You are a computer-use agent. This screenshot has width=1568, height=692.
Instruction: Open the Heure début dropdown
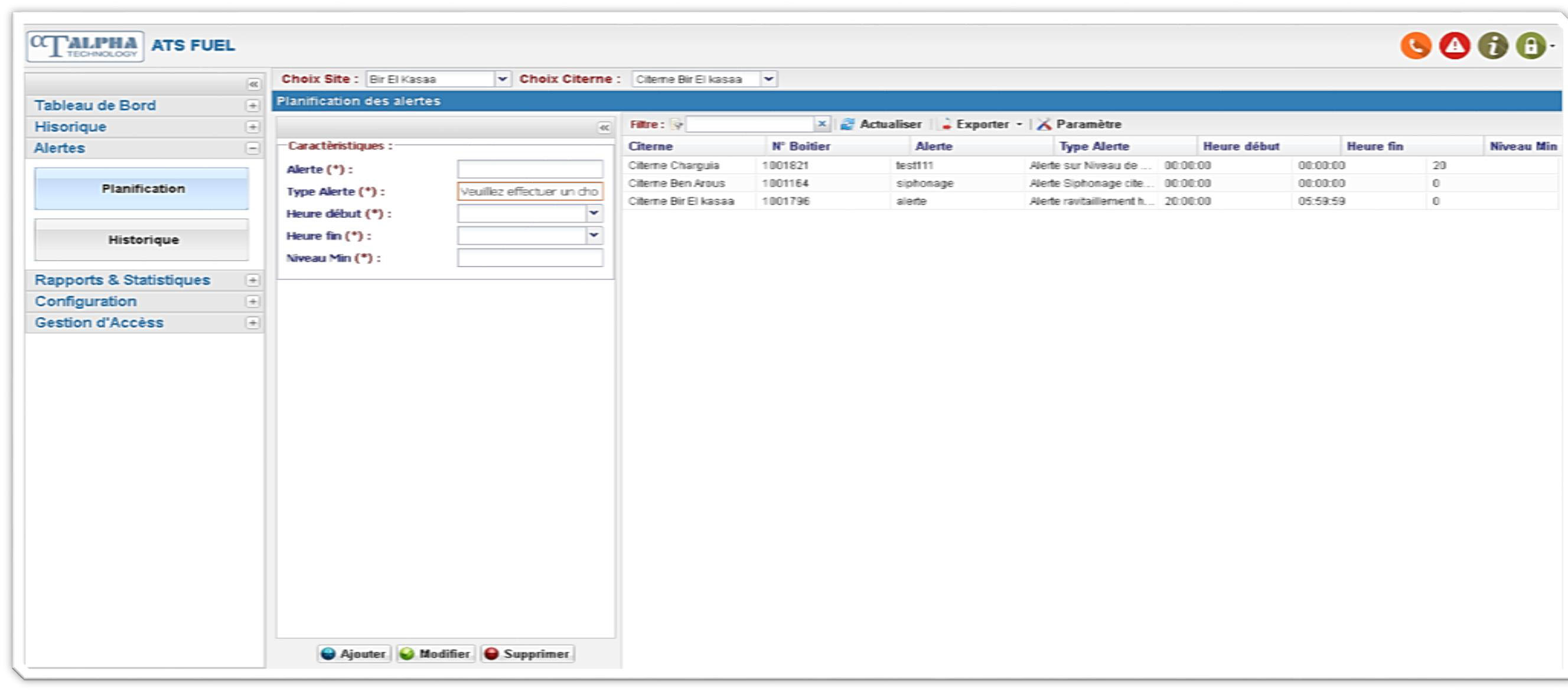tap(594, 214)
